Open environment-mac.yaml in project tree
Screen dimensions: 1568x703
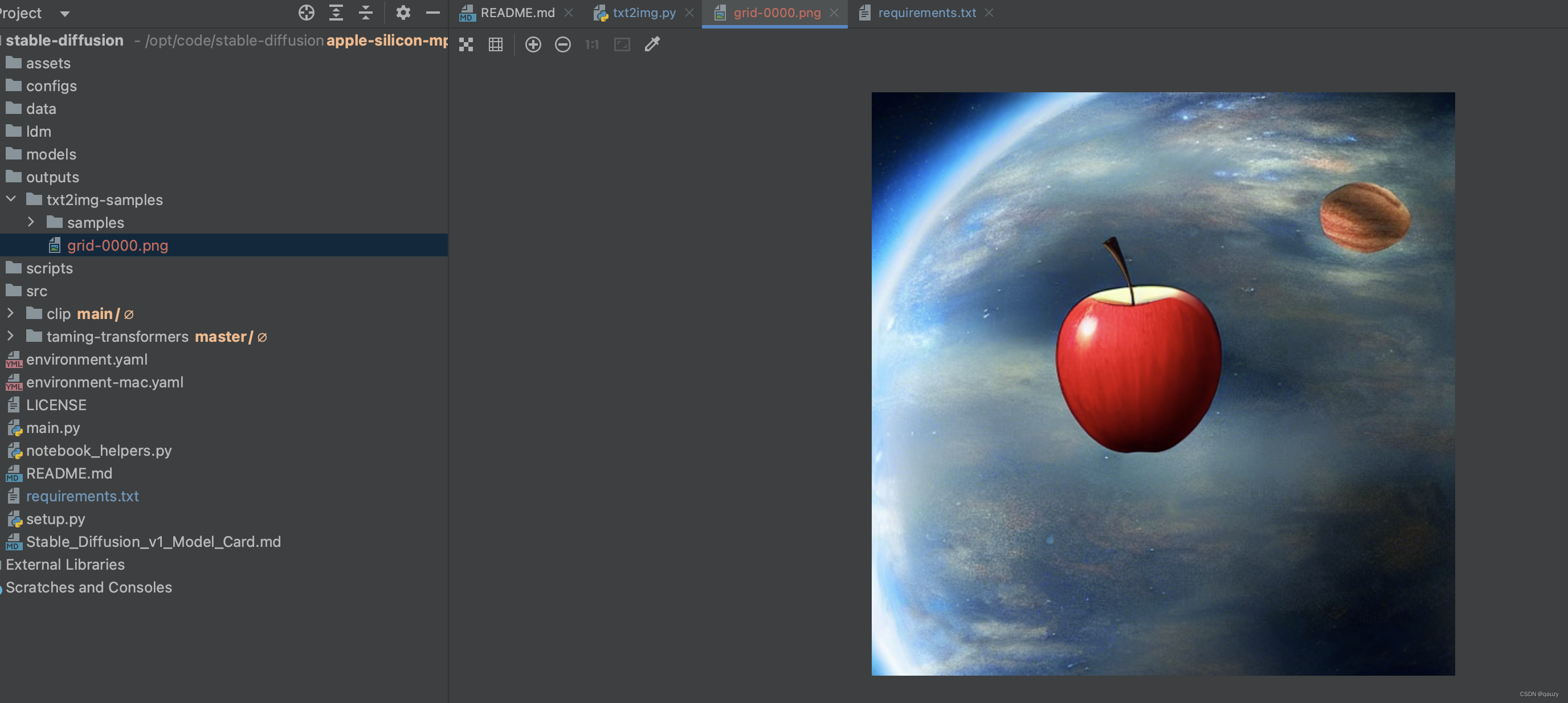(x=104, y=382)
